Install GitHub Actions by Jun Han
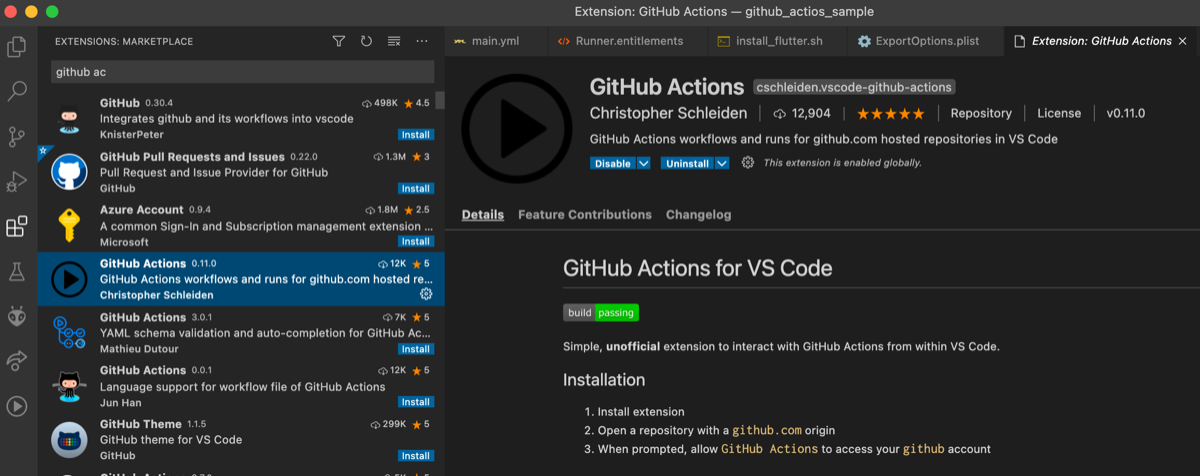Image resolution: width=1200 pixels, height=476 pixels. tap(415, 402)
